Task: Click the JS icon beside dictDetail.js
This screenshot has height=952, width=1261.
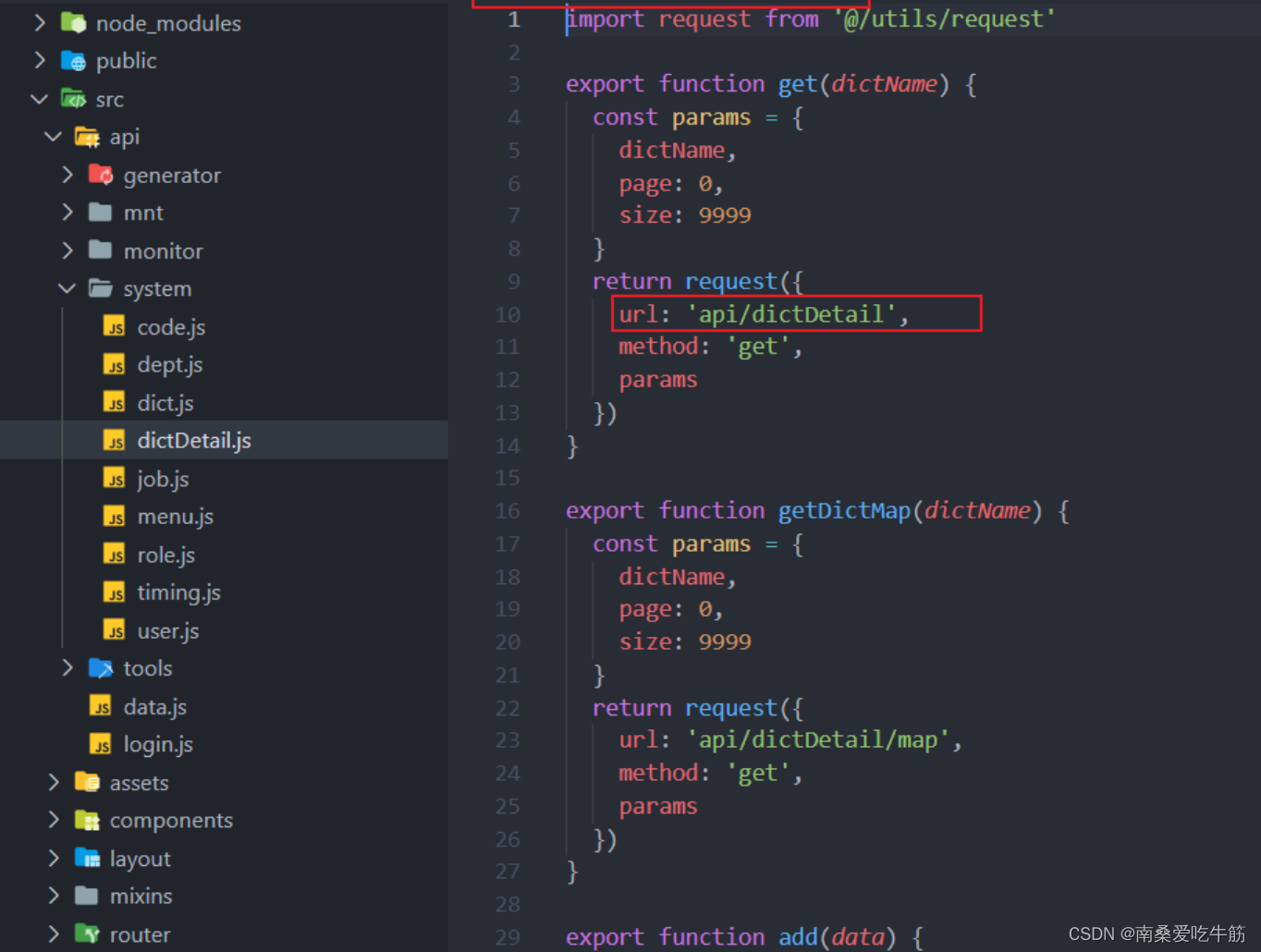Action: [115, 440]
